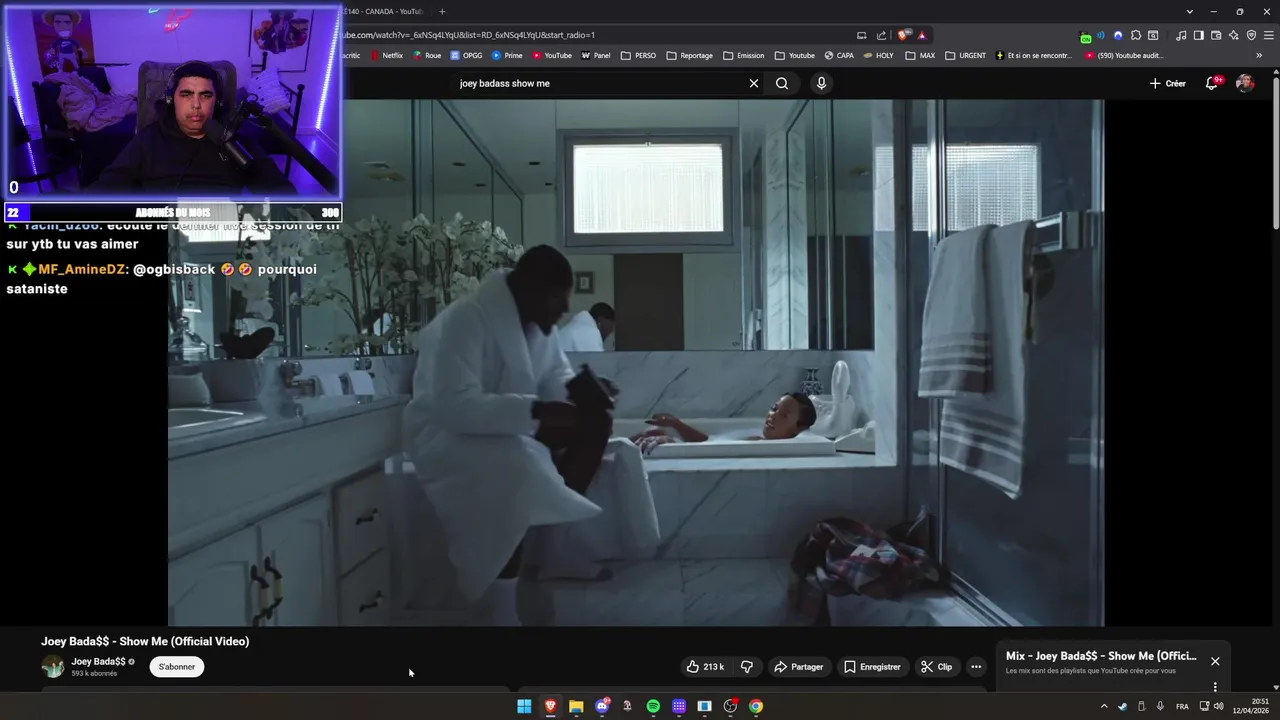The height and width of the screenshot is (720, 1280).
Task: Expand the Reportage bookmarks folder
Action: (690, 55)
